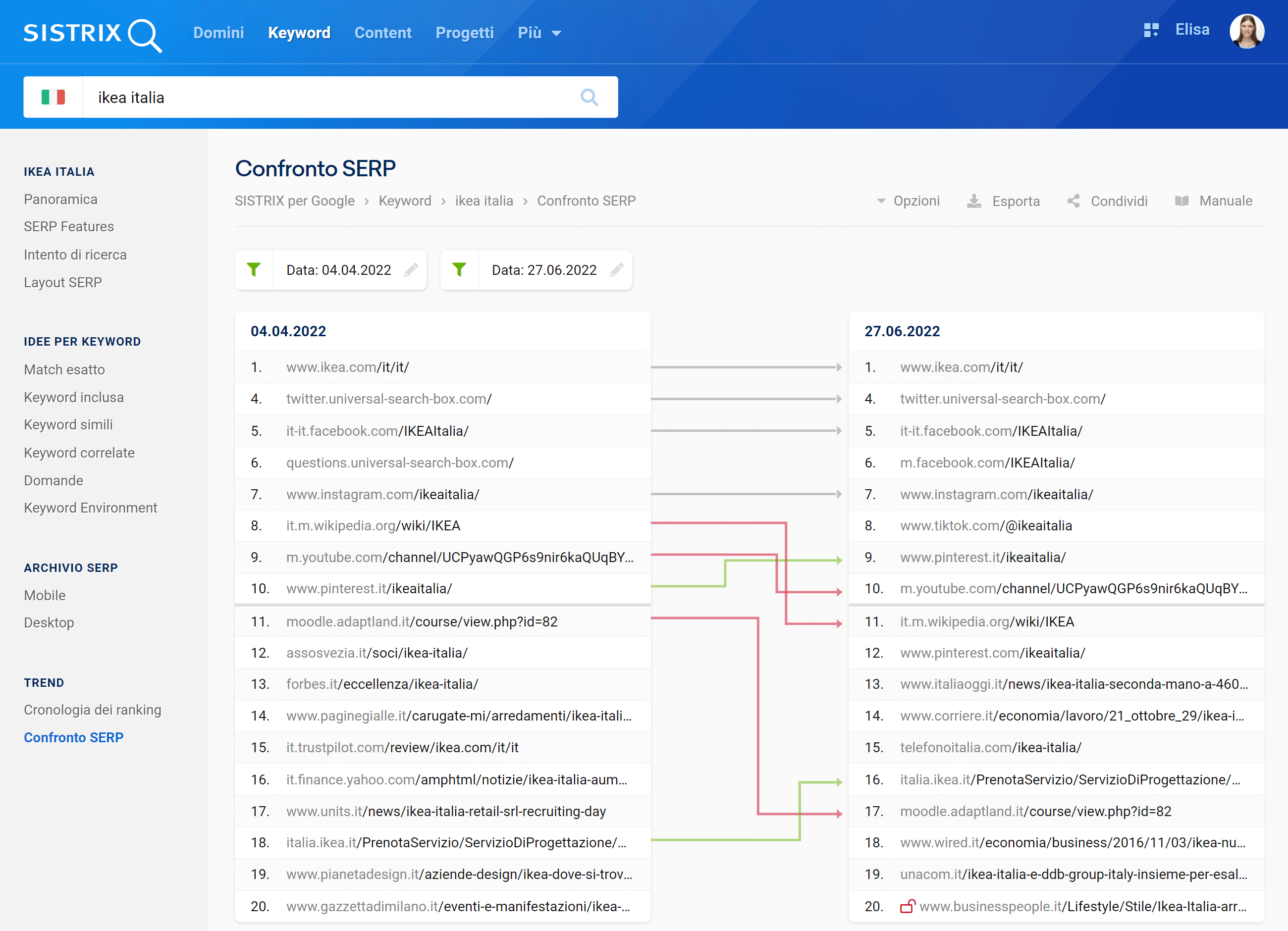
Task: Click assosvezia.it/soci/ikea-italia result
Action: click(x=377, y=653)
